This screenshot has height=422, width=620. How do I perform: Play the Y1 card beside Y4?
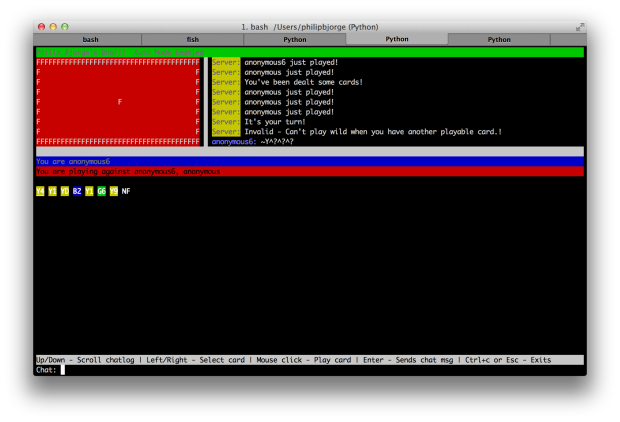click(x=52, y=191)
